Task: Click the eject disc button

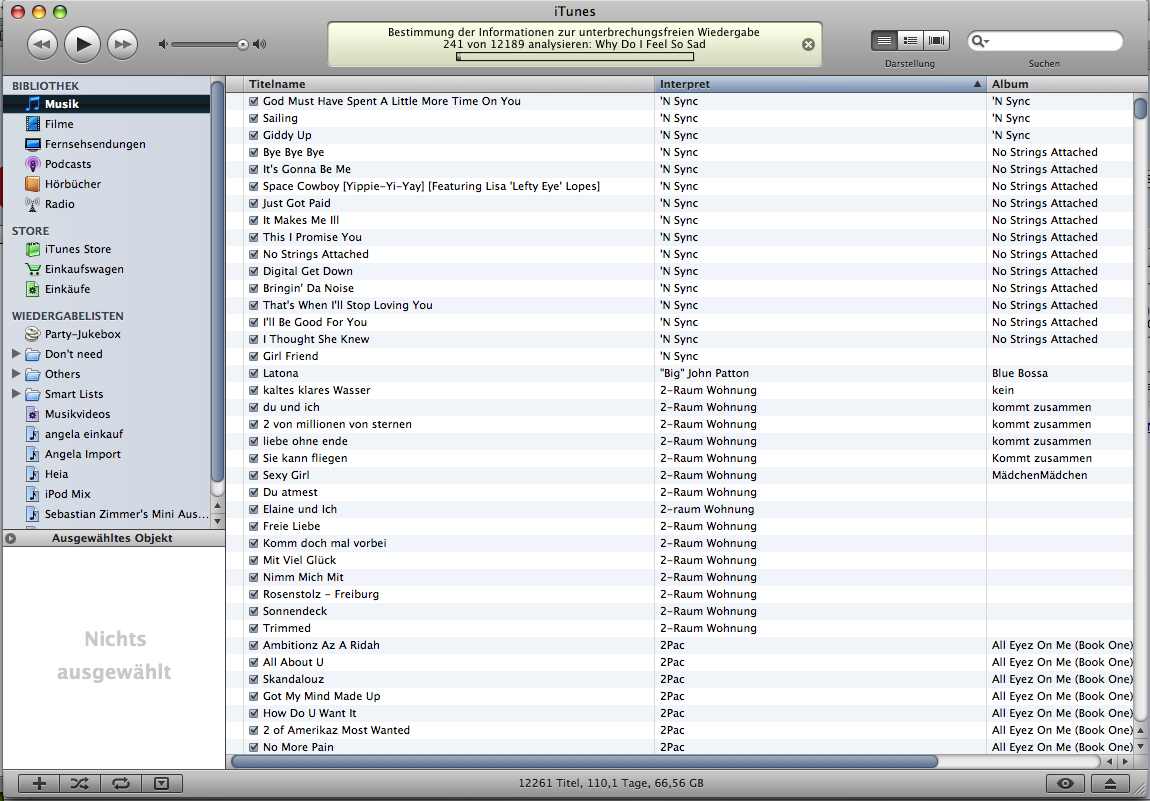Action: [x=1110, y=783]
